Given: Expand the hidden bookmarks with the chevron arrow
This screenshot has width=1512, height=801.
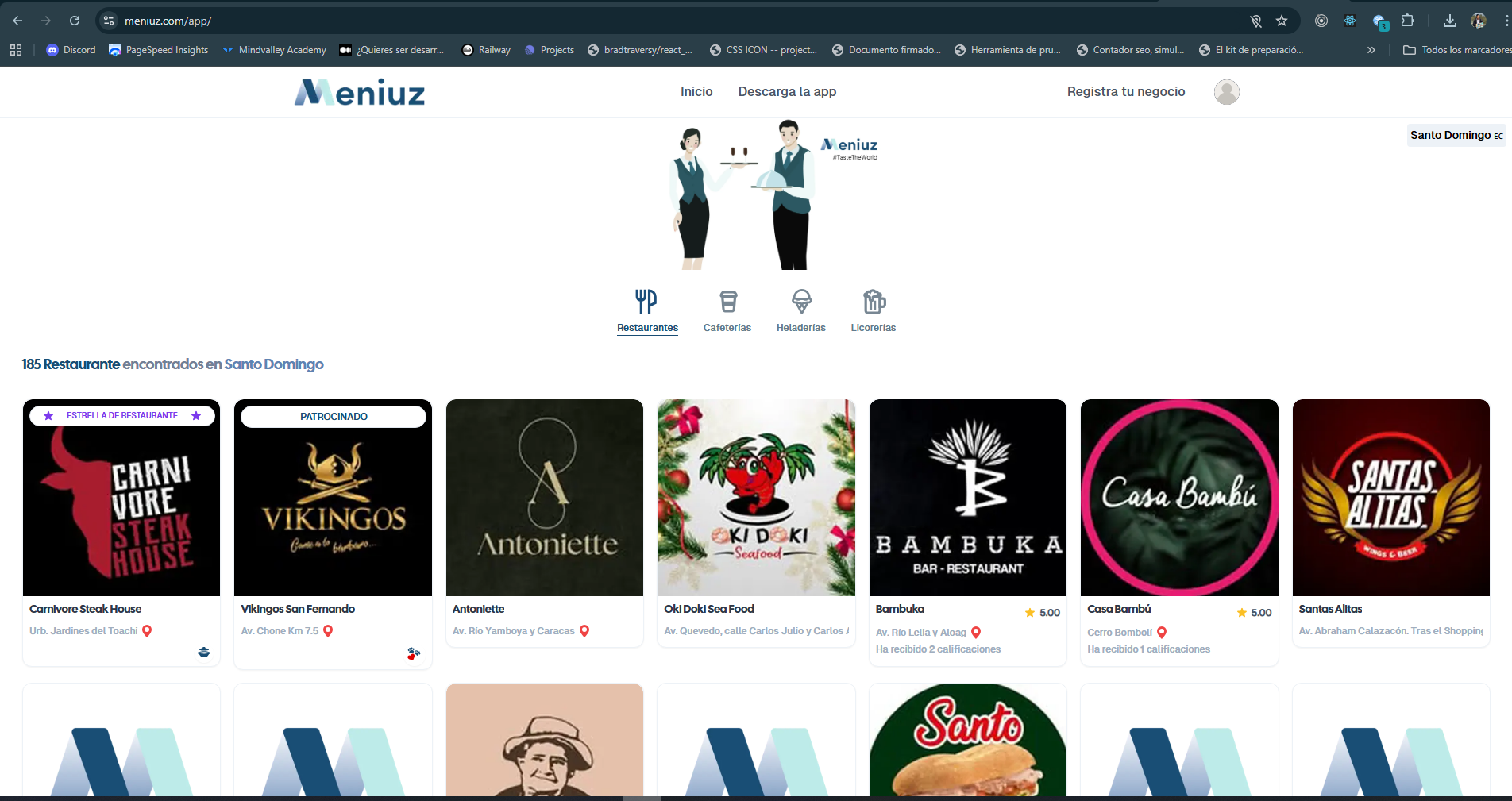Looking at the screenshot, I should [x=1371, y=49].
